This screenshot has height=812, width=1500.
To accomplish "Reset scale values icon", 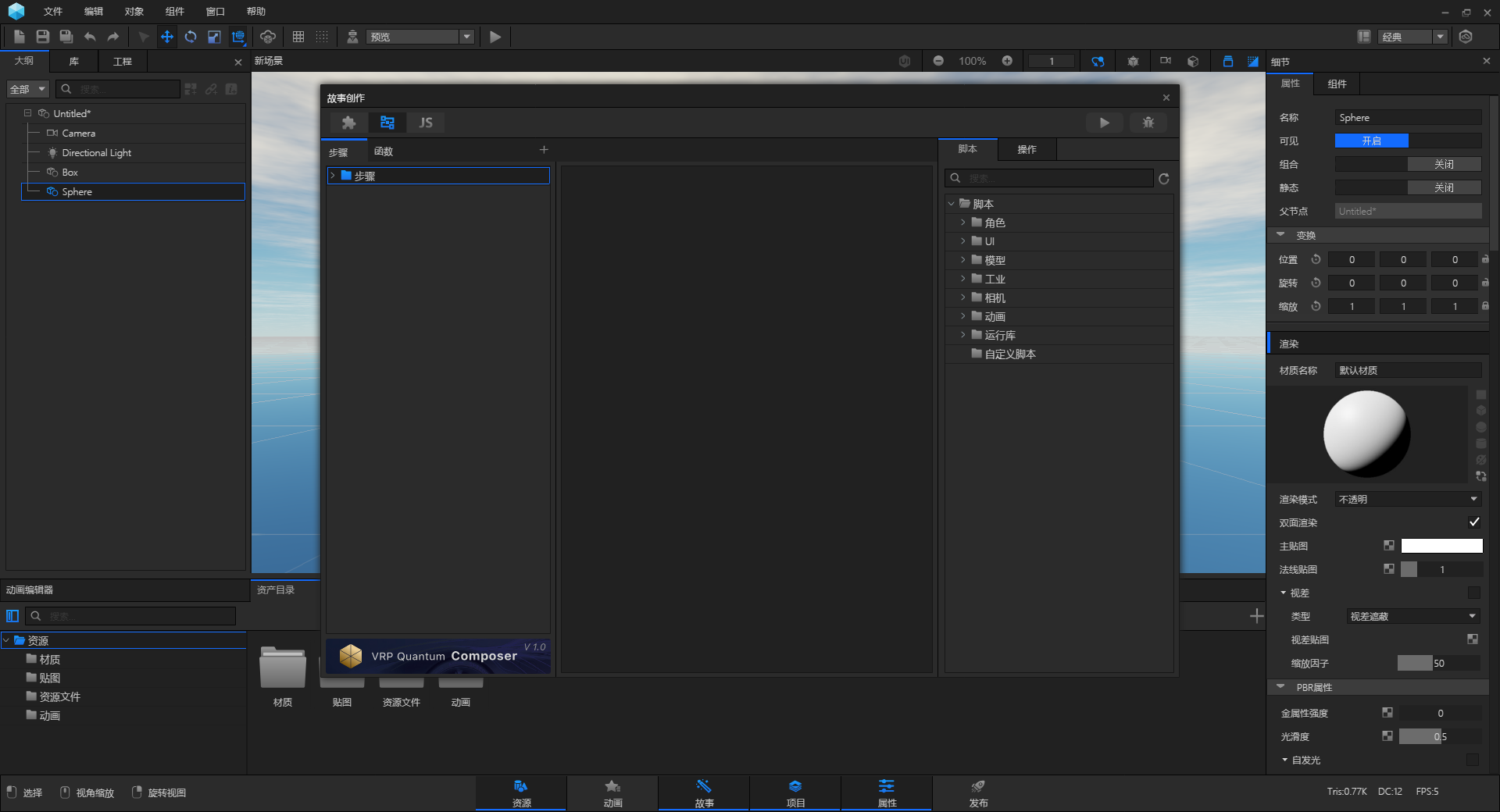I will [x=1316, y=306].
